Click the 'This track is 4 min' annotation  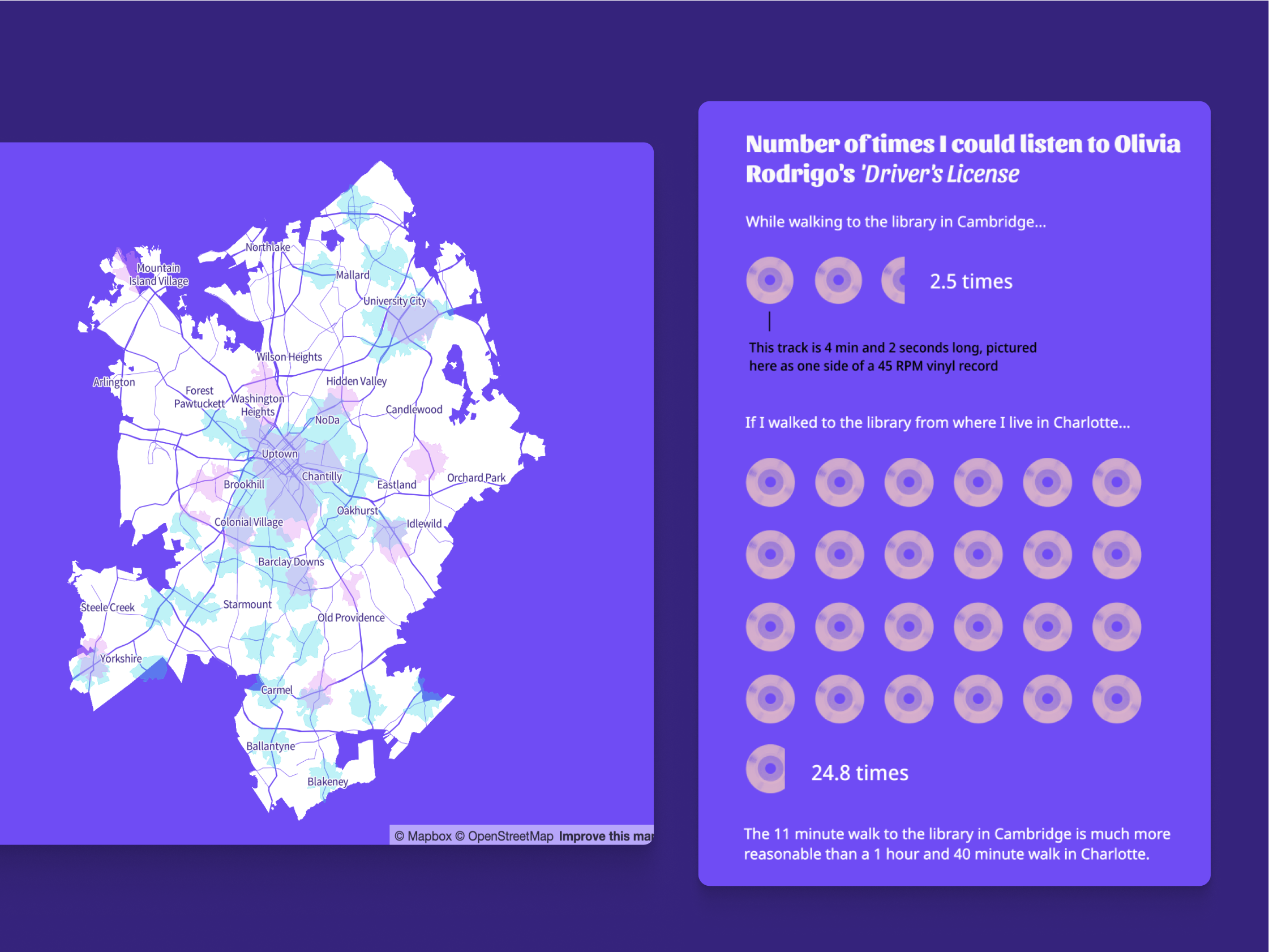coord(893,357)
